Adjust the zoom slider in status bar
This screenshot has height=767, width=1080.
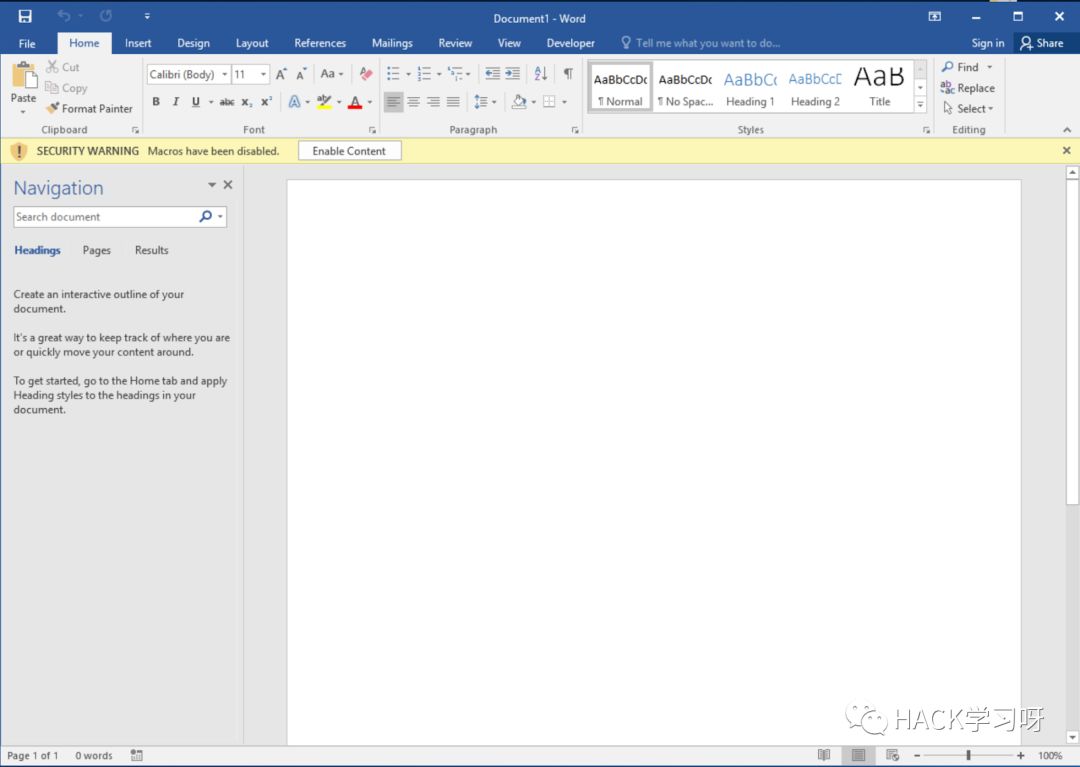pyautogui.click(x=968, y=756)
